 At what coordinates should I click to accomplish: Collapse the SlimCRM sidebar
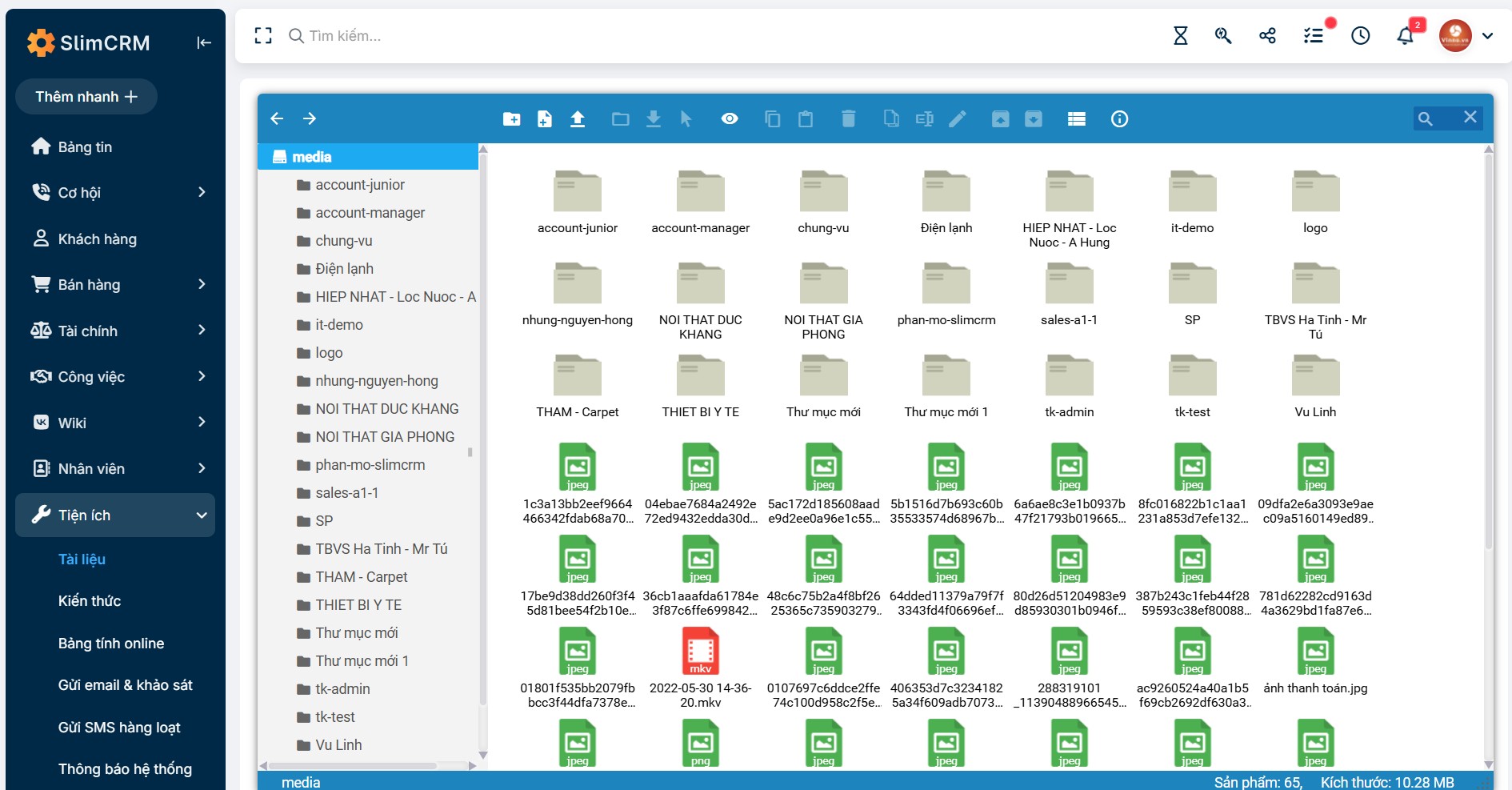click(x=204, y=42)
